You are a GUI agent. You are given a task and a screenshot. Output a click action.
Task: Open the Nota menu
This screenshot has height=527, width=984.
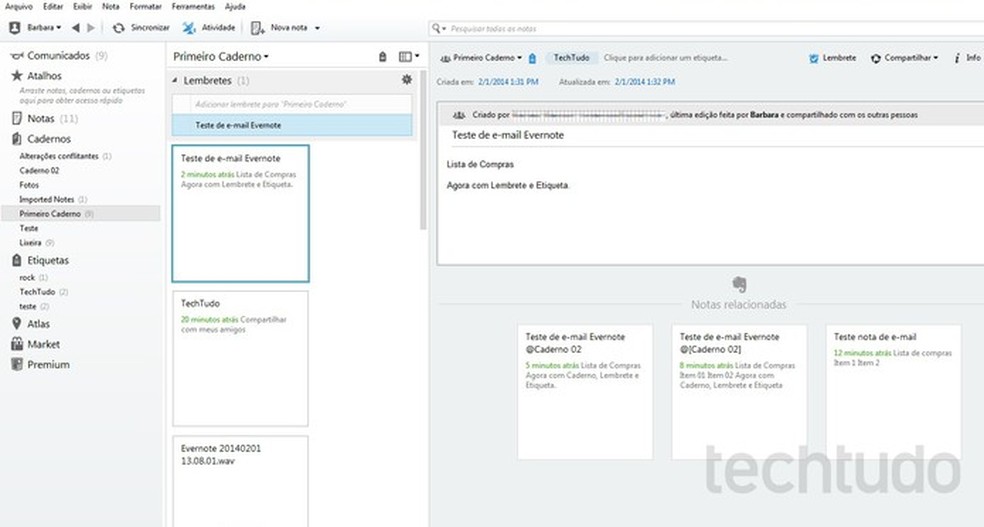[110, 6]
